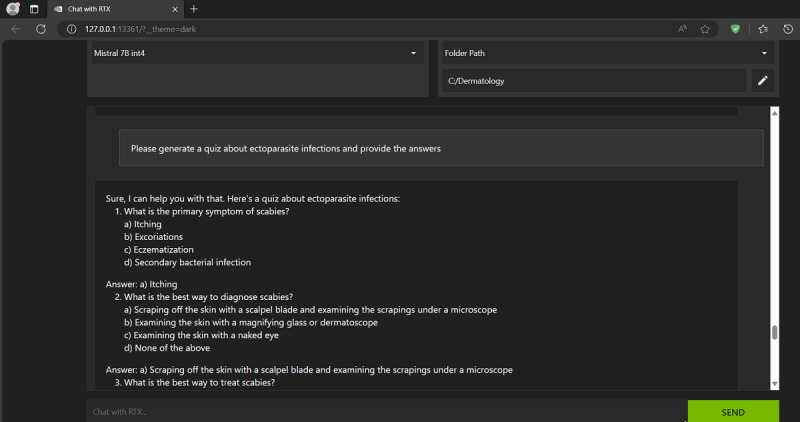
Task: Open the favorites list icon in toolbar
Action: click(763, 29)
